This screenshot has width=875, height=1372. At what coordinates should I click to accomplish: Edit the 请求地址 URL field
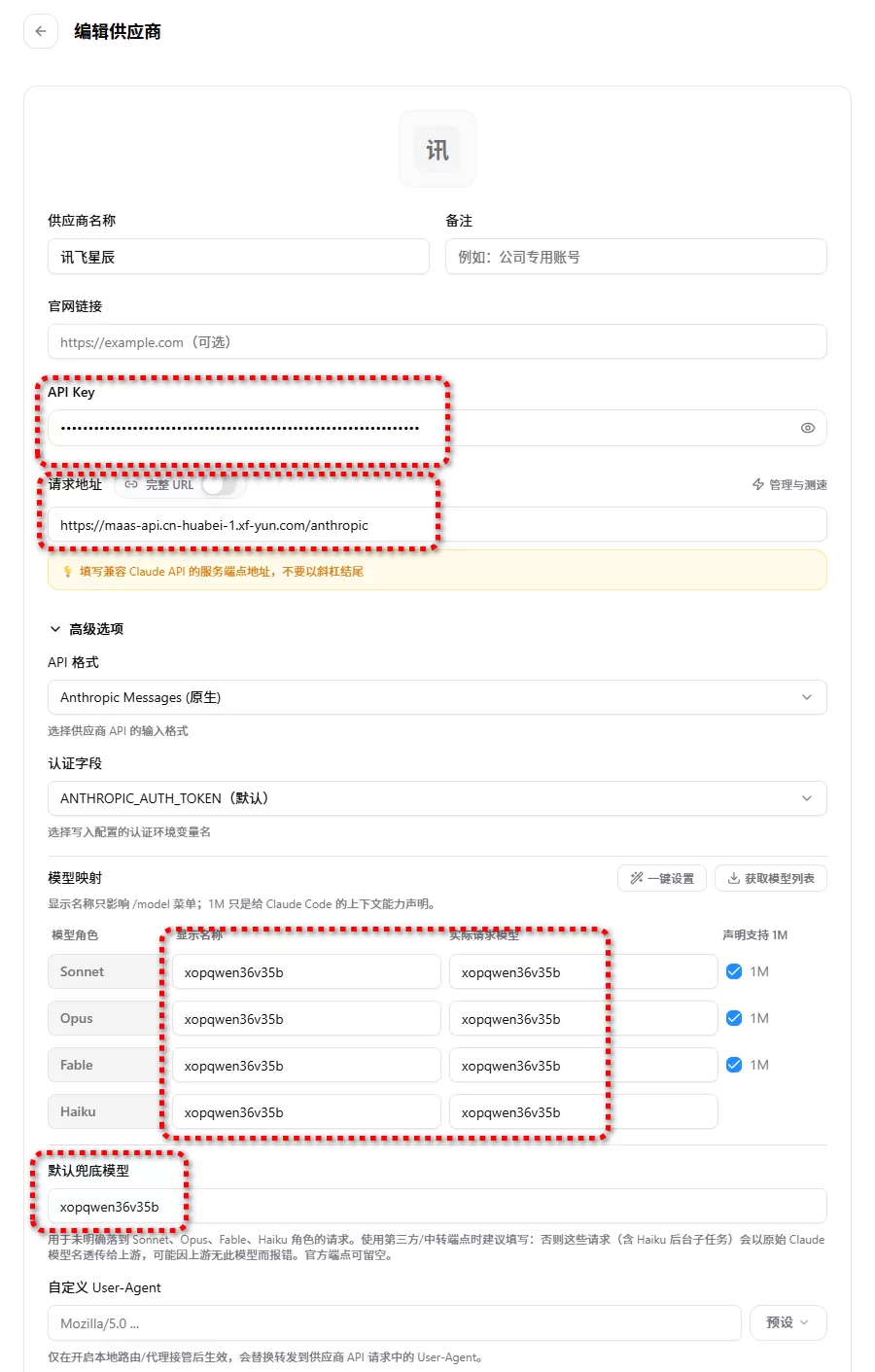coord(437,525)
